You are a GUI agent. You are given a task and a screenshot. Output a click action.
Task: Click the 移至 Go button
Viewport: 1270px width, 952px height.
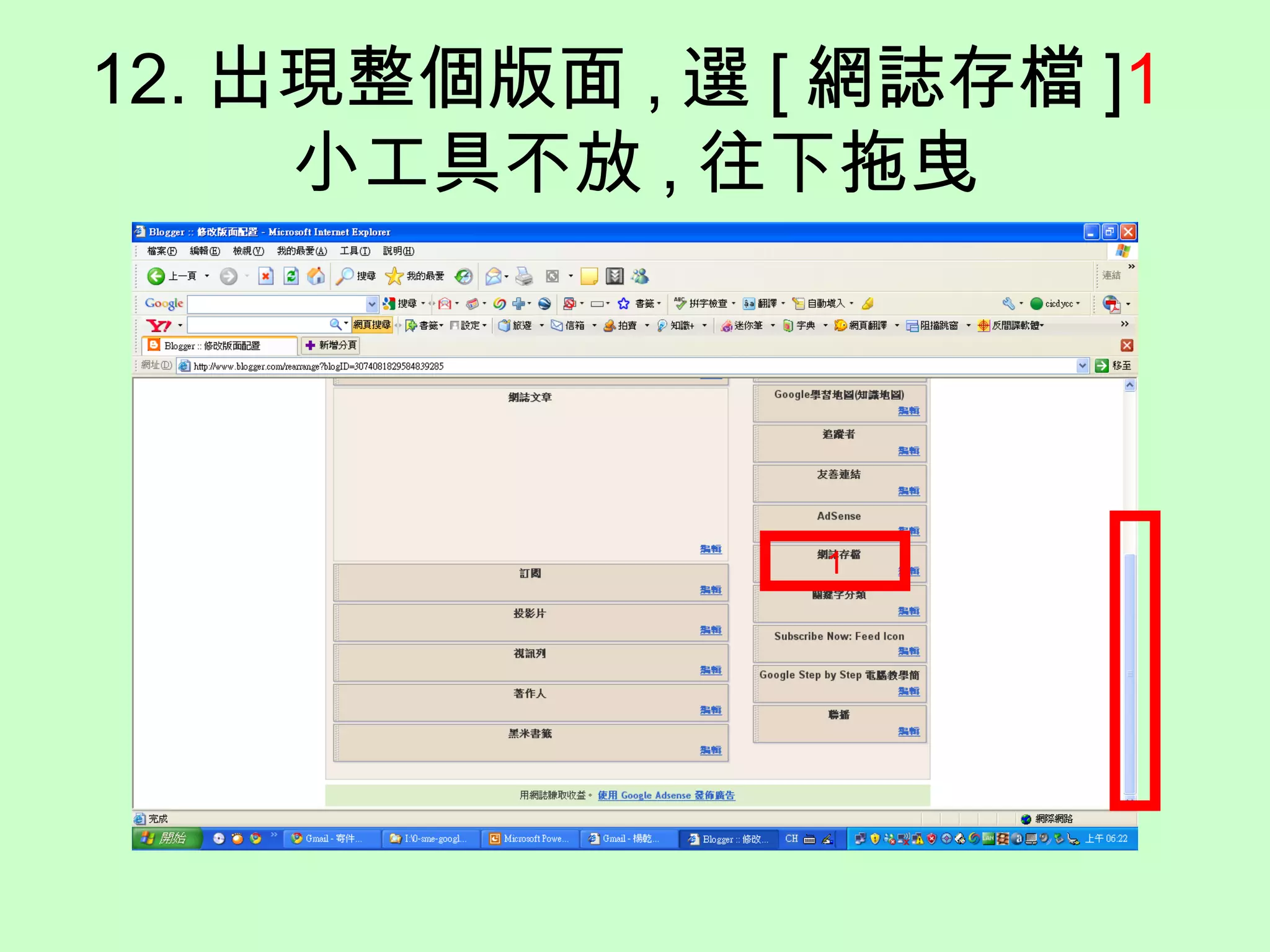coord(1114,366)
